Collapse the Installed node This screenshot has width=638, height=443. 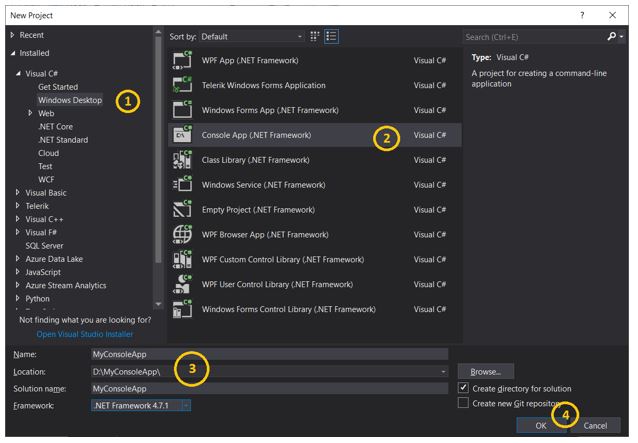point(13,53)
